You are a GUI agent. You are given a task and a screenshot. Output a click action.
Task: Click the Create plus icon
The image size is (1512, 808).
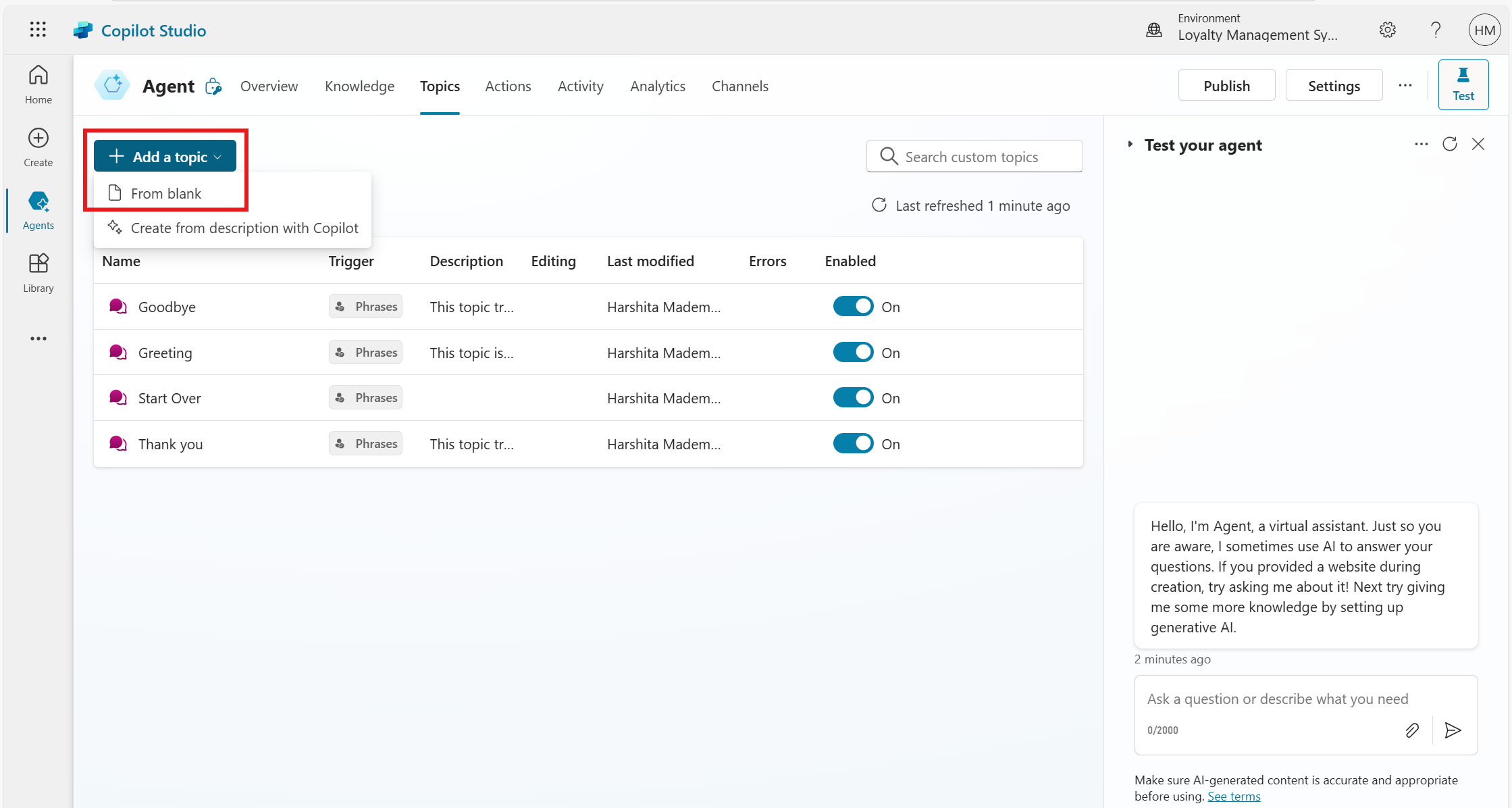click(38, 138)
